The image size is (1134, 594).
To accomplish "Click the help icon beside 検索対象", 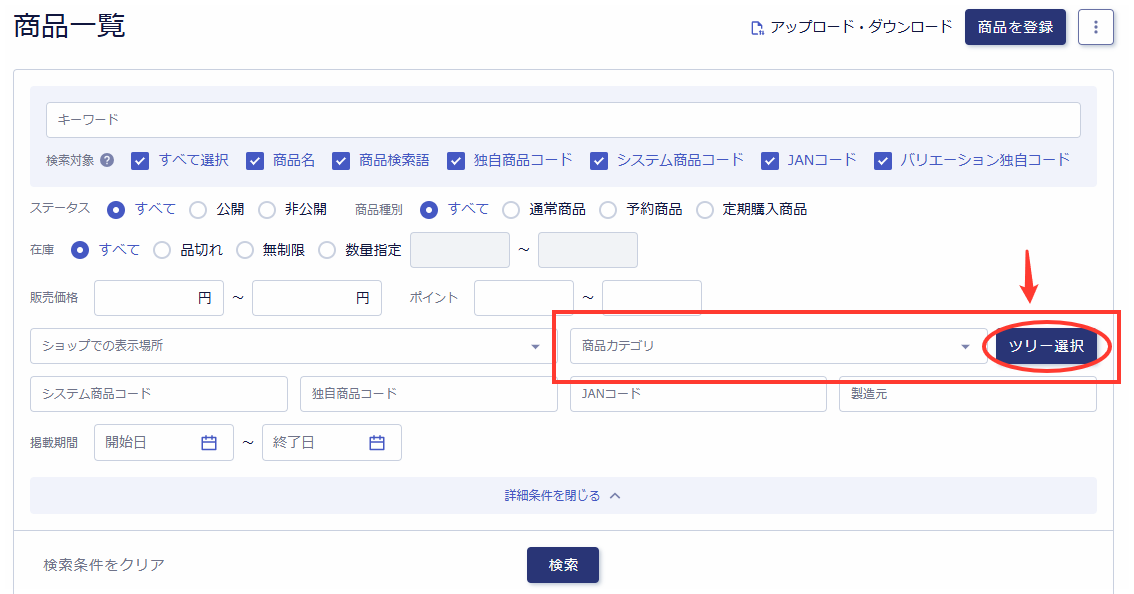I will 107,160.
